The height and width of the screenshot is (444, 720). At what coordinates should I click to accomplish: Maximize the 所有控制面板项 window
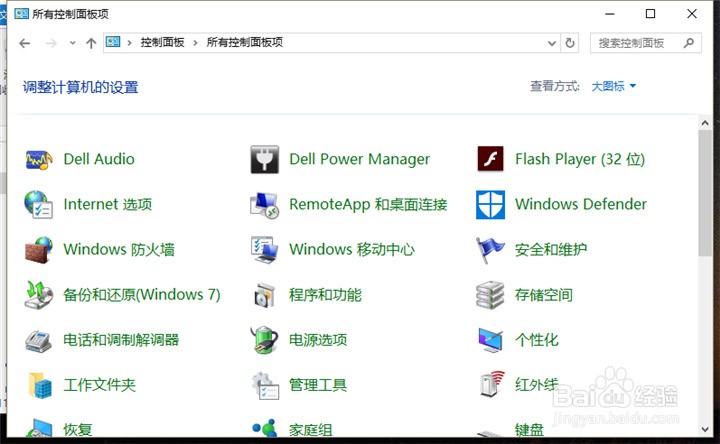(651, 14)
